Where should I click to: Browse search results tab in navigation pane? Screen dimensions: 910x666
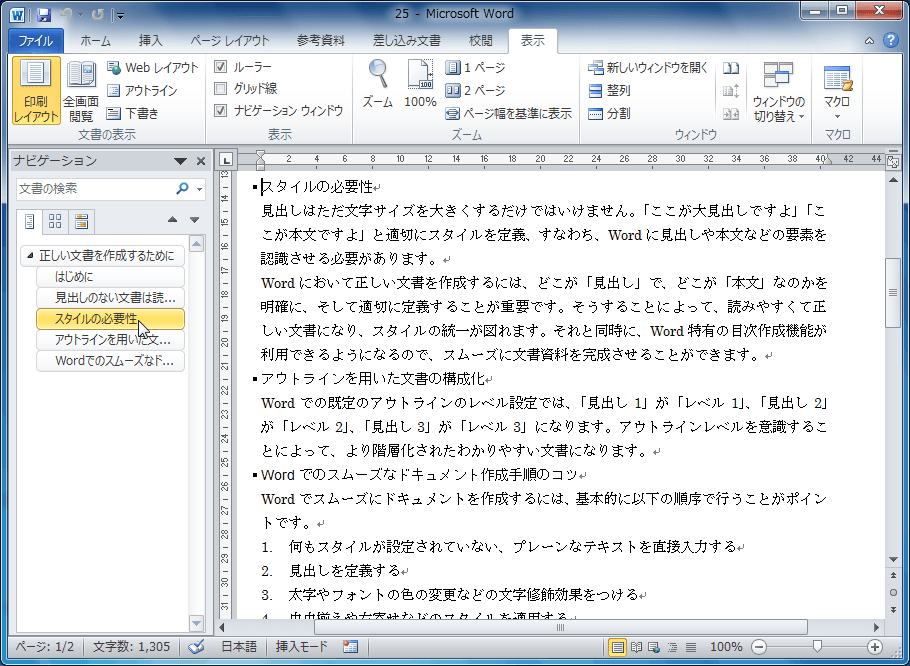coord(81,221)
